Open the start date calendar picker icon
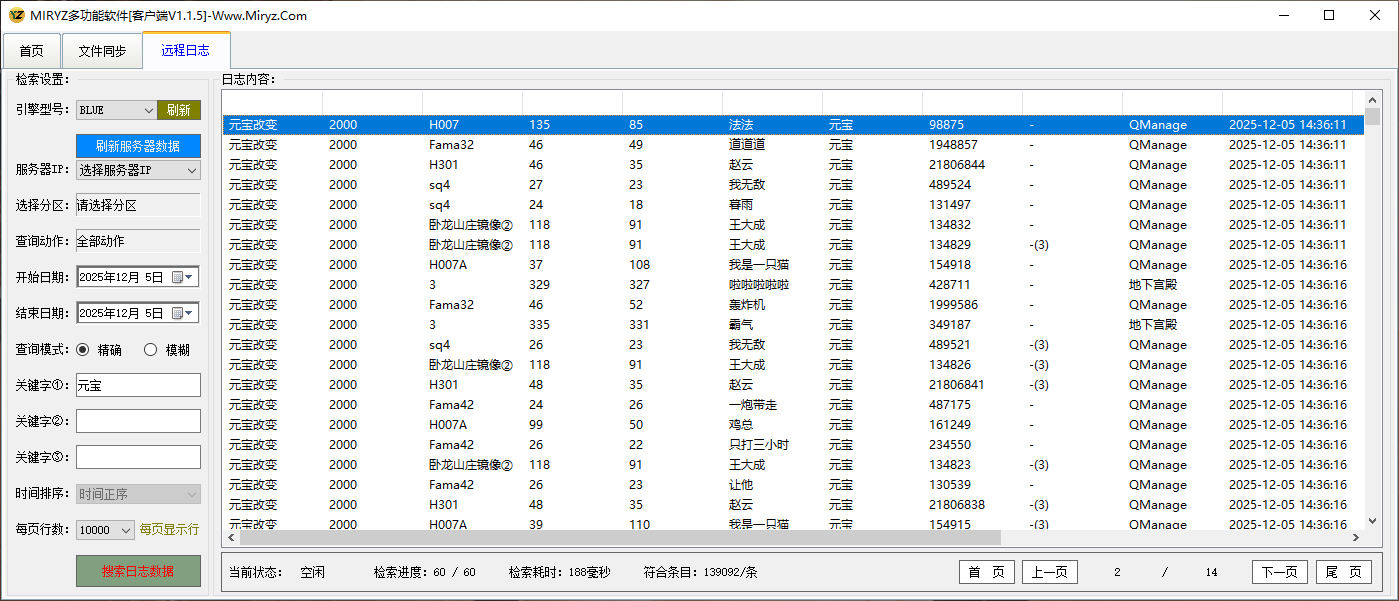The image size is (1399, 601). tap(182, 277)
